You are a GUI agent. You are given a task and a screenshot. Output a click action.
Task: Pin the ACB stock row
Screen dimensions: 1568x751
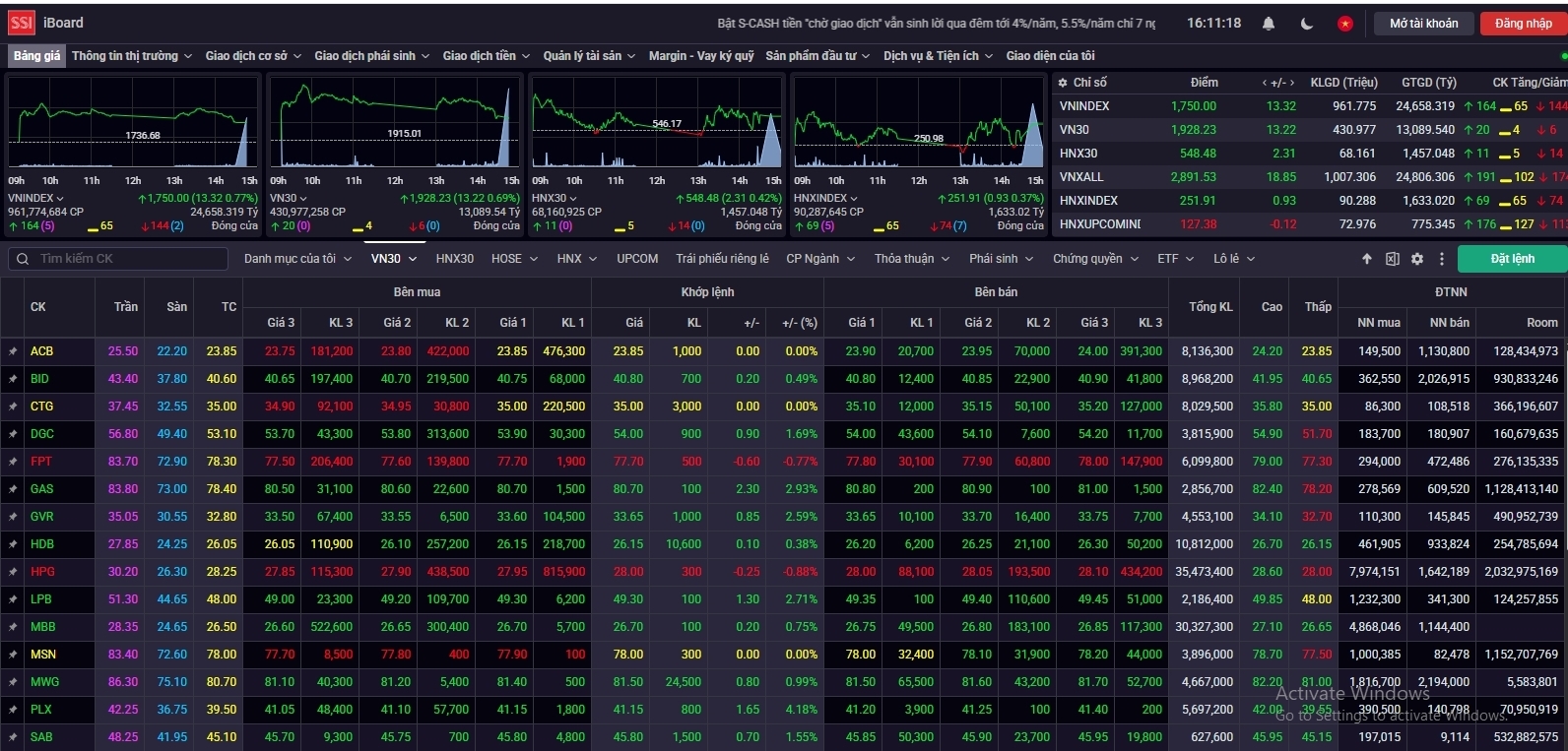[13, 351]
